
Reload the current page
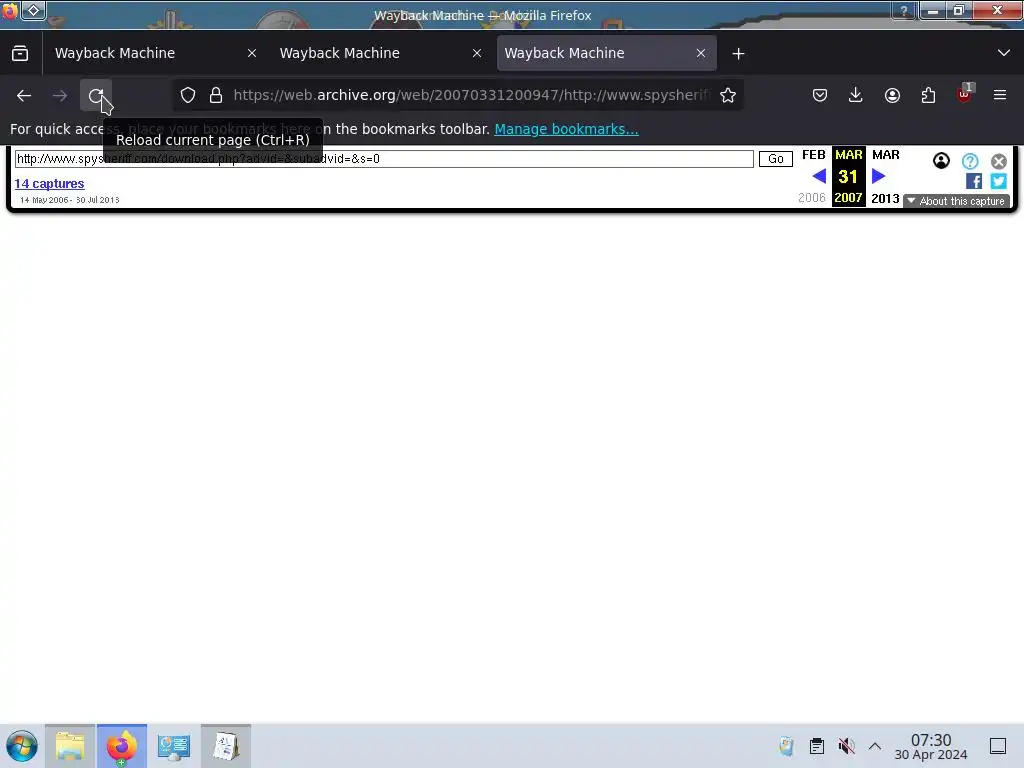click(x=96, y=95)
